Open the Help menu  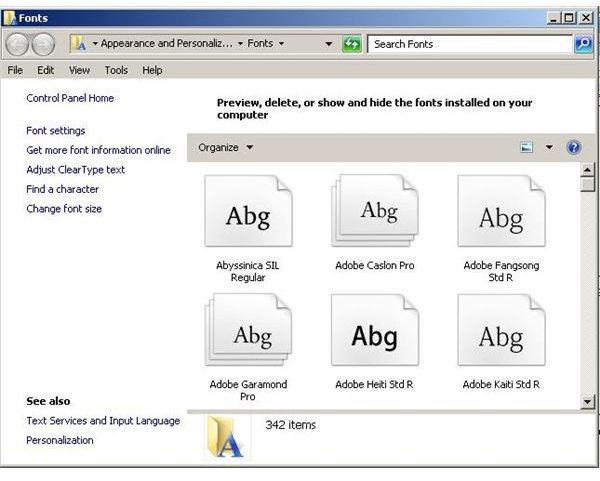pyautogui.click(x=152, y=70)
